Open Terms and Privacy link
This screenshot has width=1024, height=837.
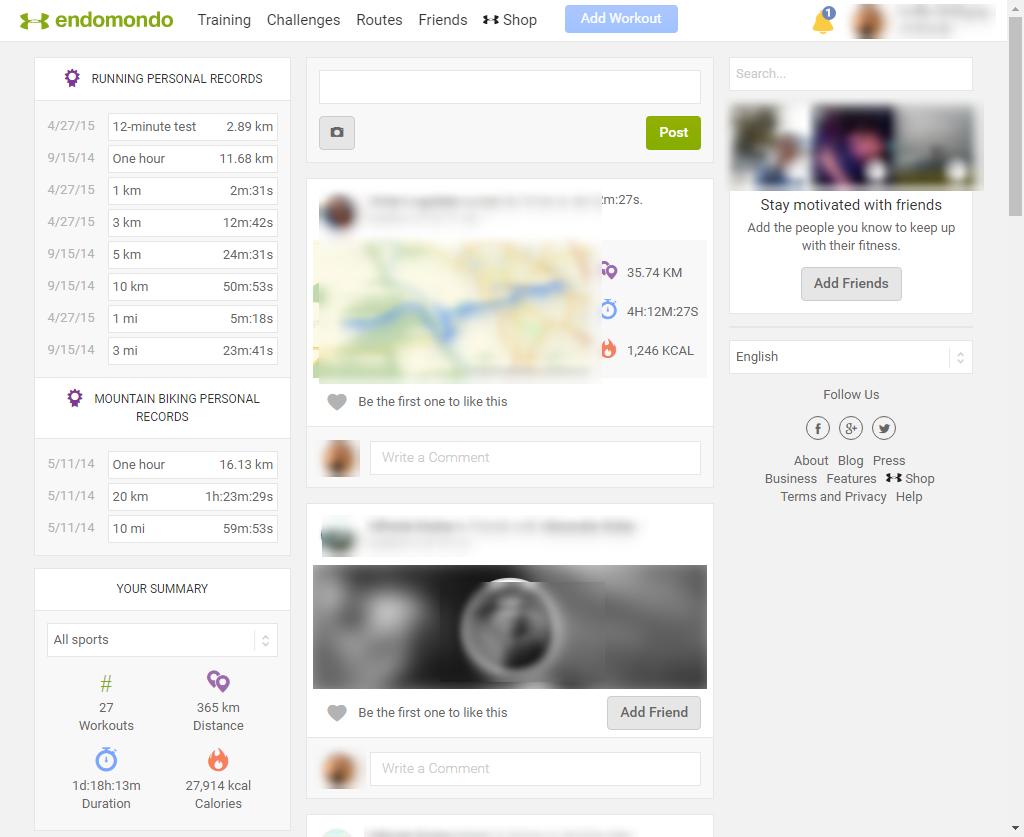(x=833, y=497)
